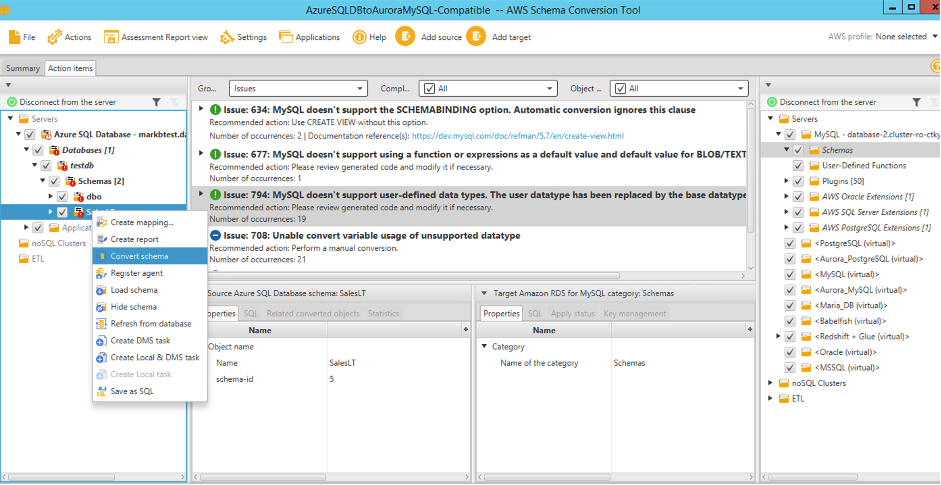Toggle the User-Defined Functions checkbox
941x485 pixels.
[x=798, y=165]
